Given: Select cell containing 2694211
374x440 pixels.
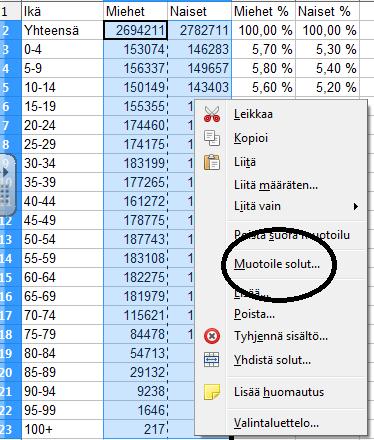Looking at the screenshot, I should point(135,31).
